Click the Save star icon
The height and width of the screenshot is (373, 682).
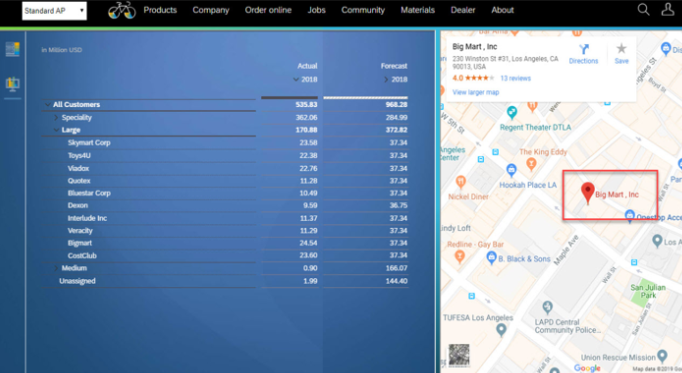pos(622,48)
